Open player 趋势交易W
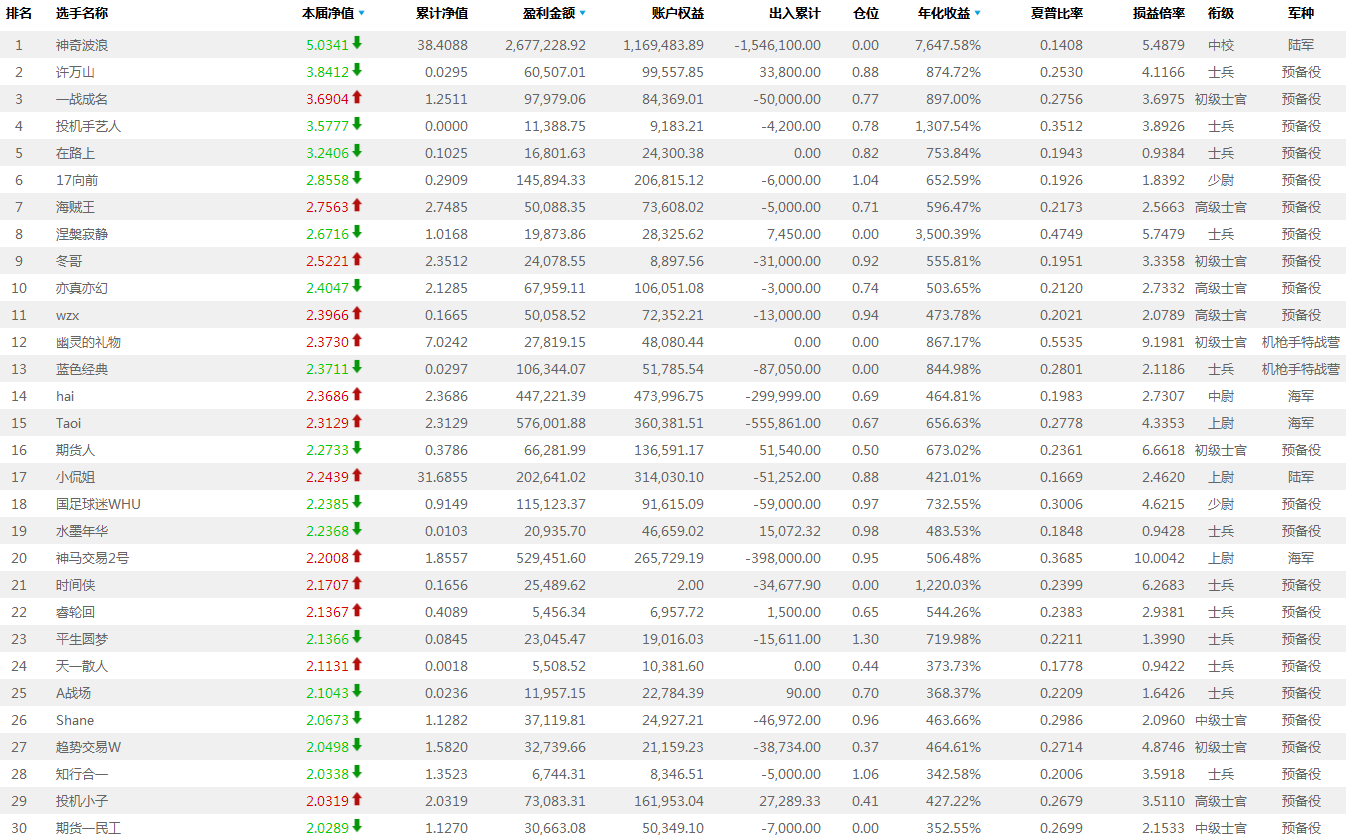1346x838 pixels. 88,747
